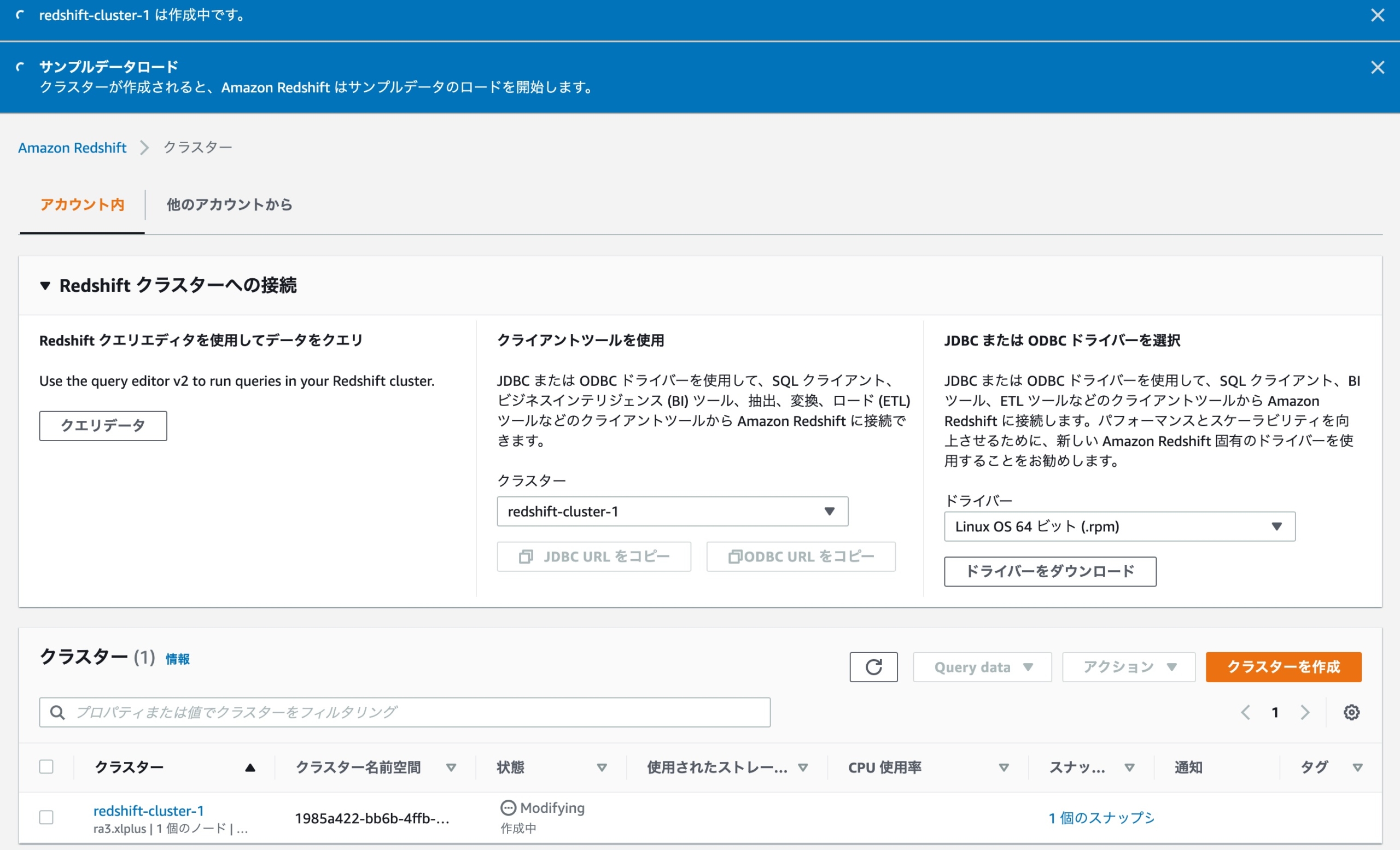
Task: Click the Modifying status icon
Action: click(x=507, y=807)
